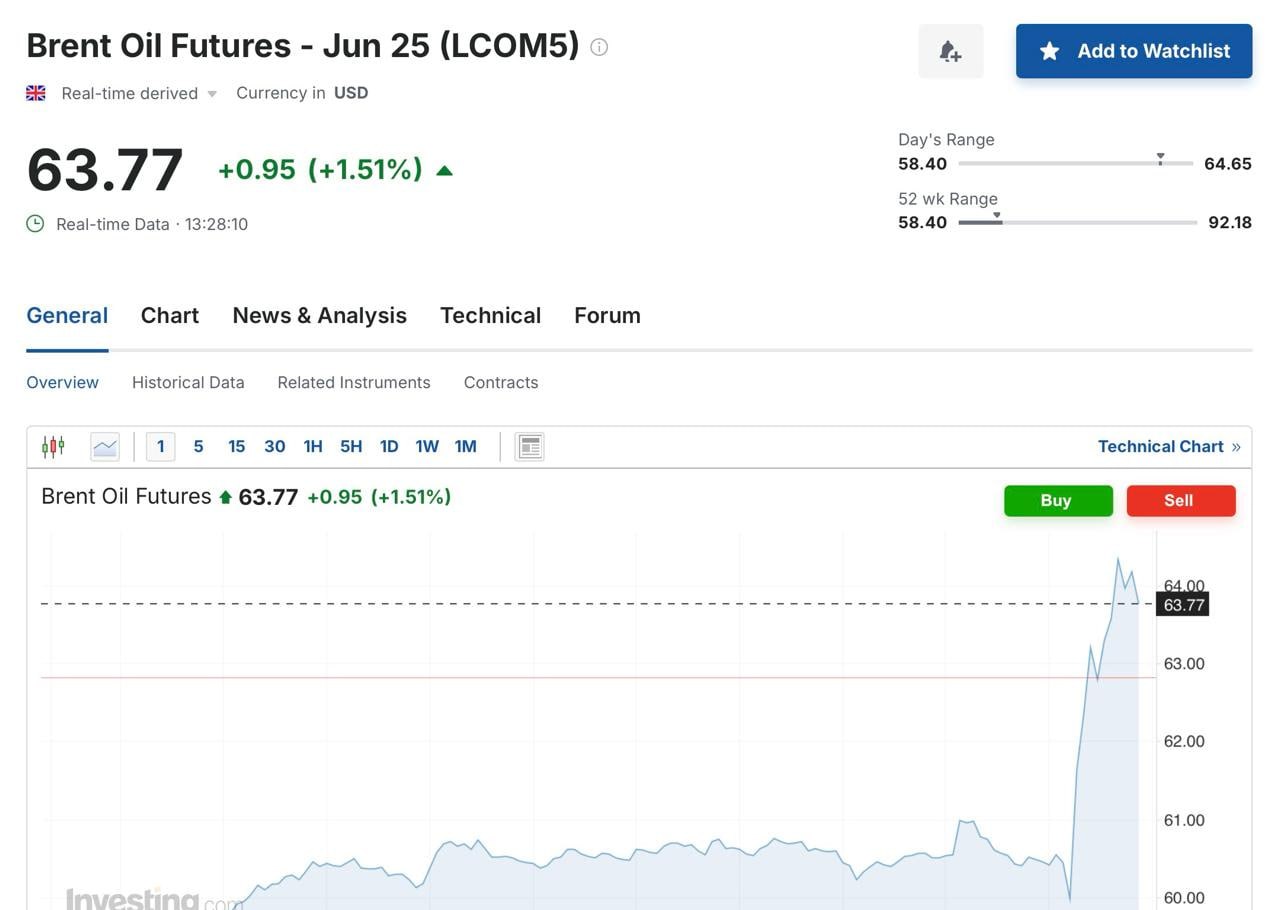Select the candlestick chart type icon
The image size is (1280, 910).
tap(53, 446)
